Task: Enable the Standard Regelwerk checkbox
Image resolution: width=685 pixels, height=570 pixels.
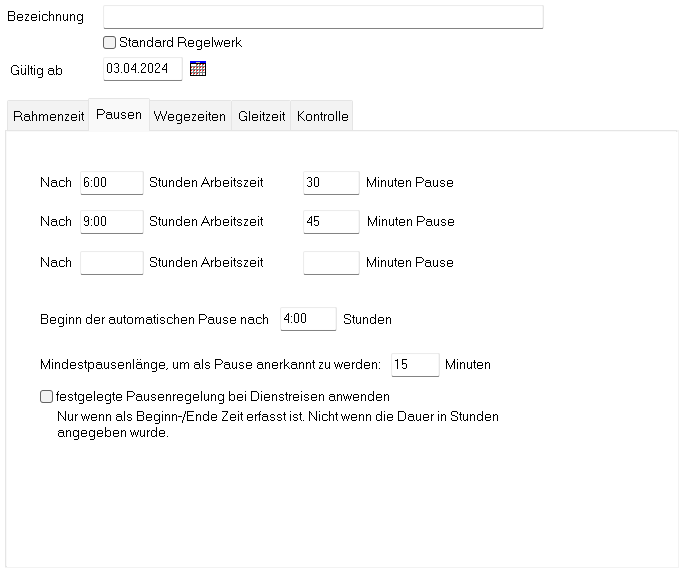Action: [x=110, y=43]
